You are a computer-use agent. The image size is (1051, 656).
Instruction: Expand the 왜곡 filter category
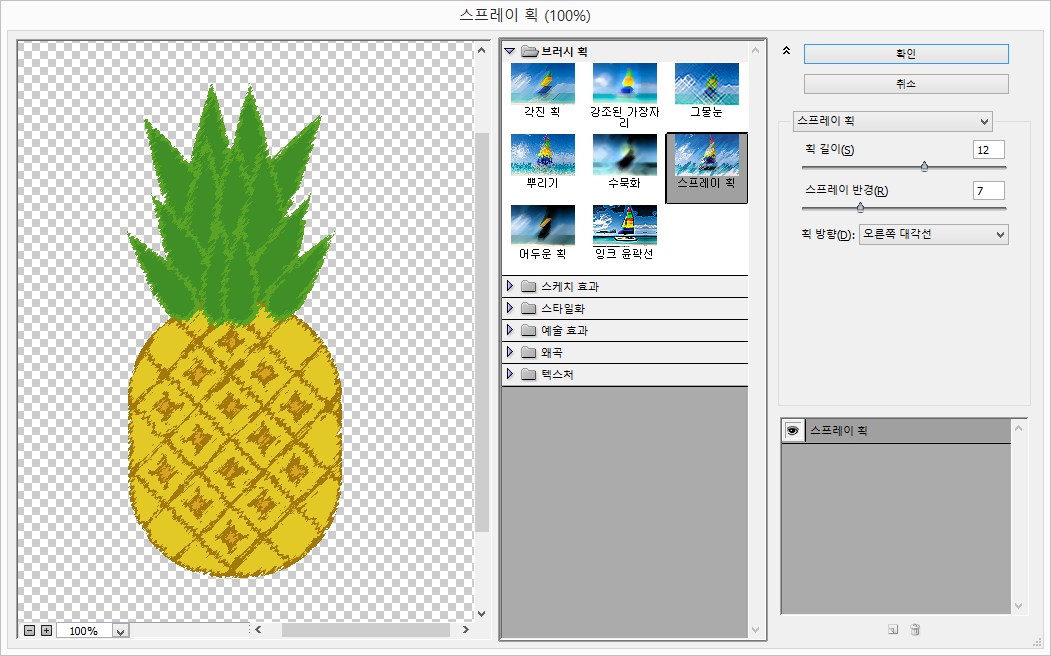(x=509, y=353)
